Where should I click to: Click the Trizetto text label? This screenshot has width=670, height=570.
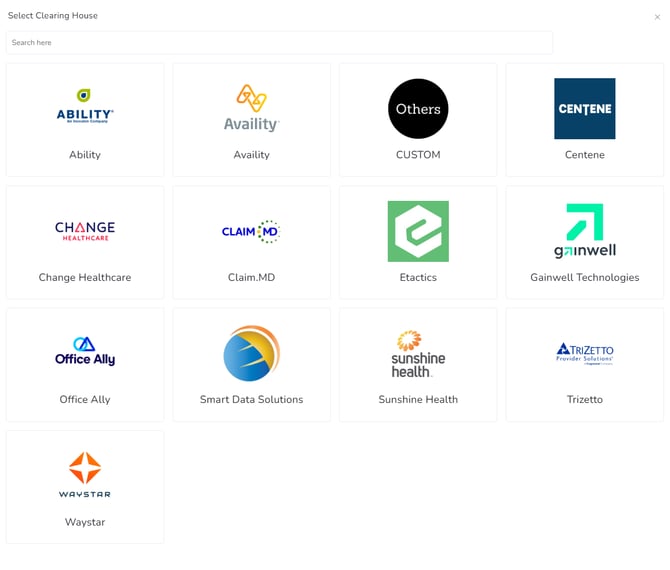pos(585,399)
